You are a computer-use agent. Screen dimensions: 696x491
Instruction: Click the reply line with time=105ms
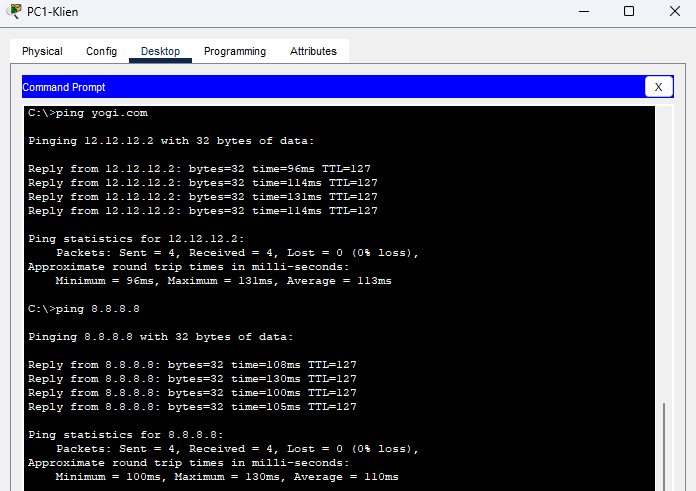192,407
